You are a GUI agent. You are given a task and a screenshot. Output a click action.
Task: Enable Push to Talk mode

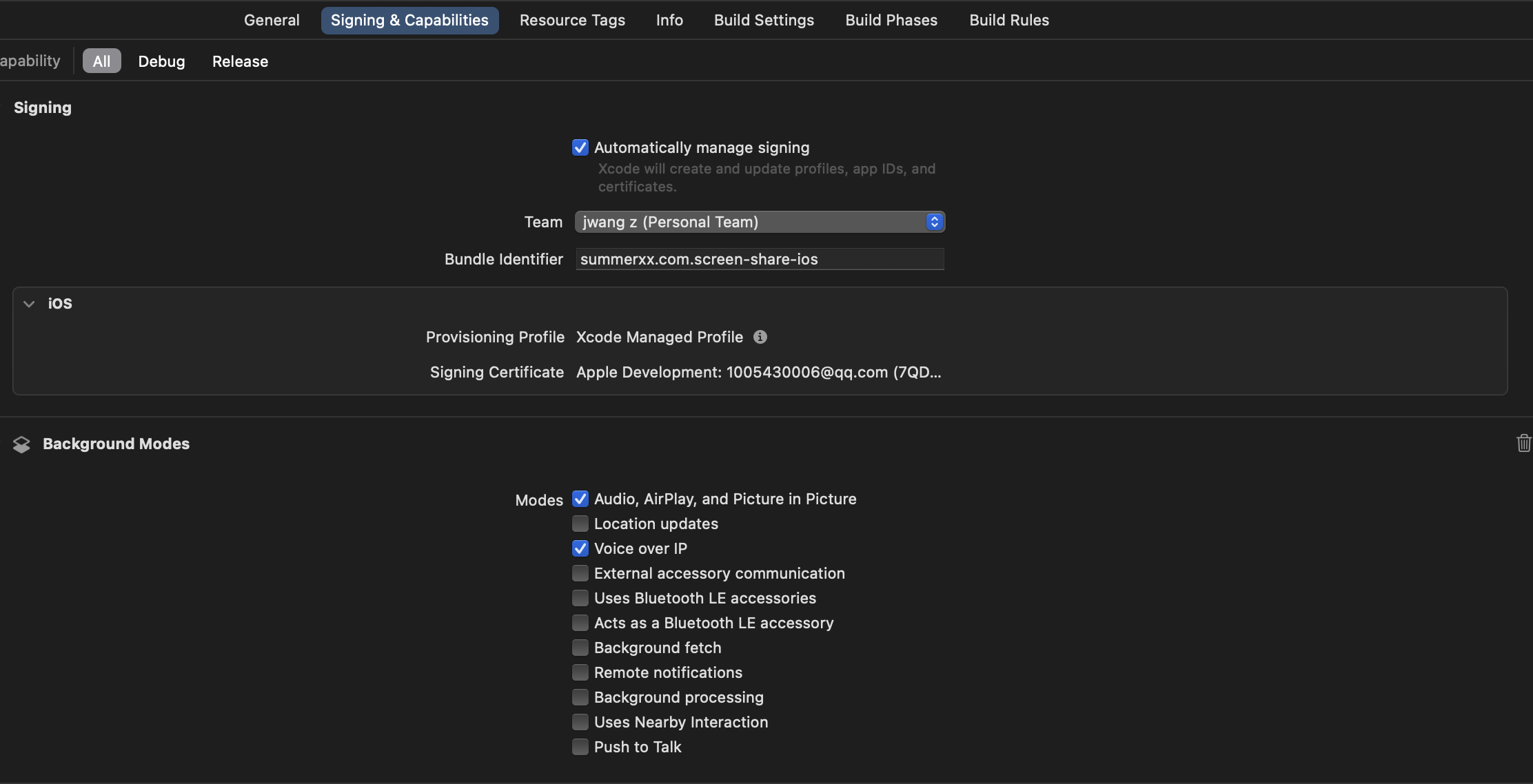coord(580,747)
